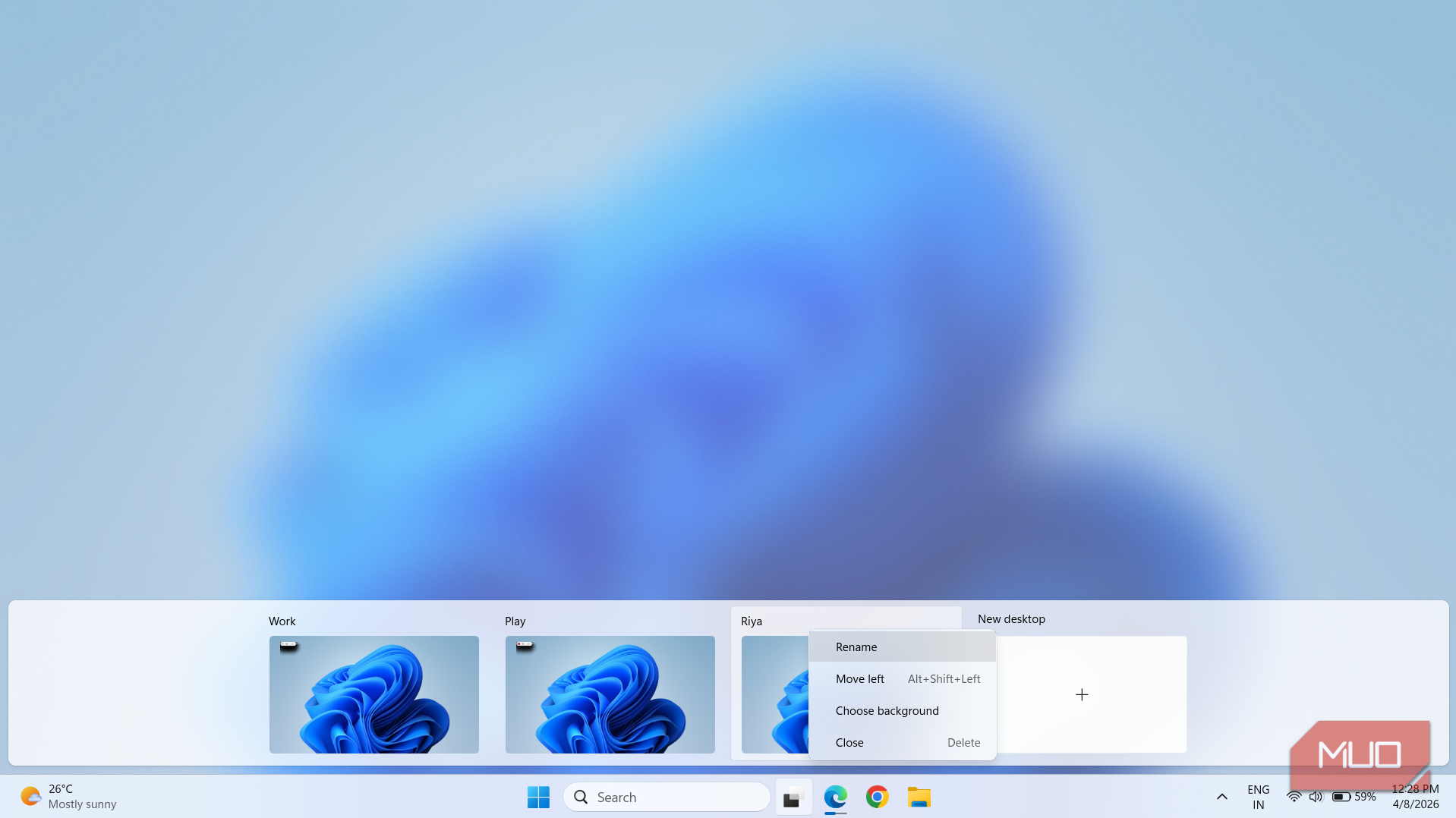Select the Riya desktop thumbnail
The width and height of the screenshot is (1456, 818).
pyautogui.click(x=774, y=694)
